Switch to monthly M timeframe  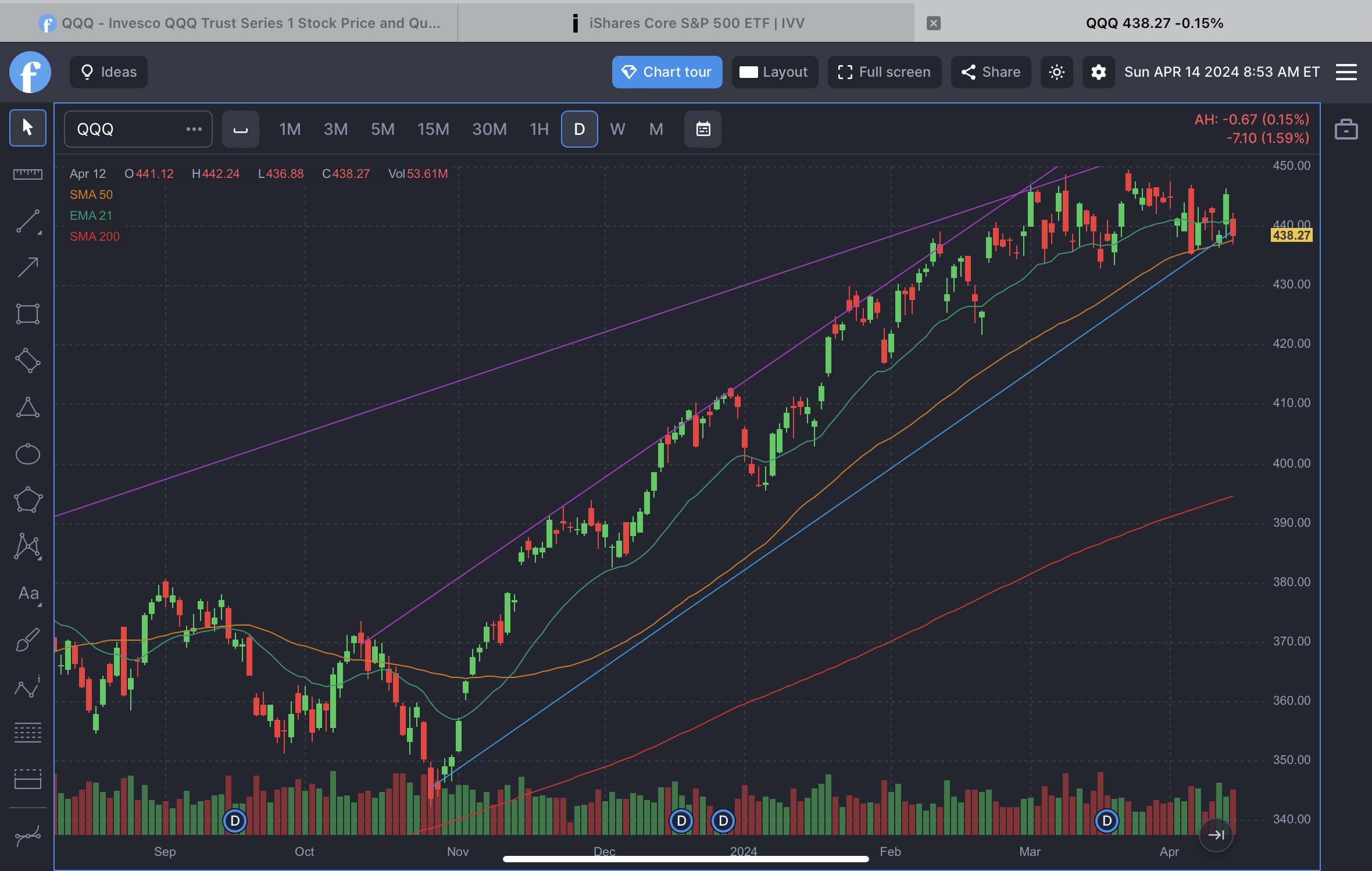point(656,129)
